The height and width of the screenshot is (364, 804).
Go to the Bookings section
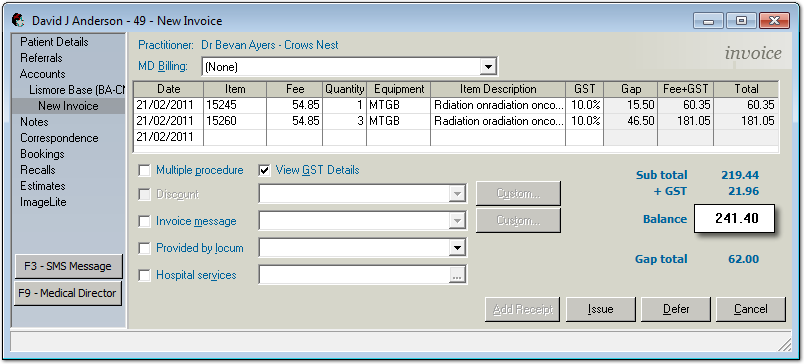point(42,154)
